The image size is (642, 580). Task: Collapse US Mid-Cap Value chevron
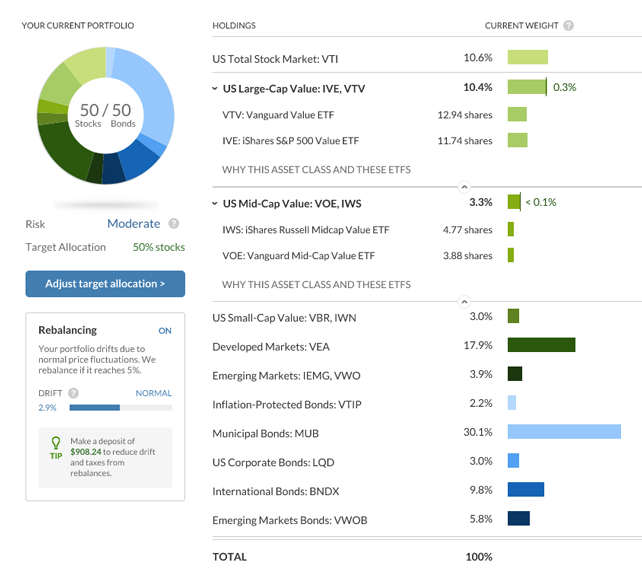point(215,203)
